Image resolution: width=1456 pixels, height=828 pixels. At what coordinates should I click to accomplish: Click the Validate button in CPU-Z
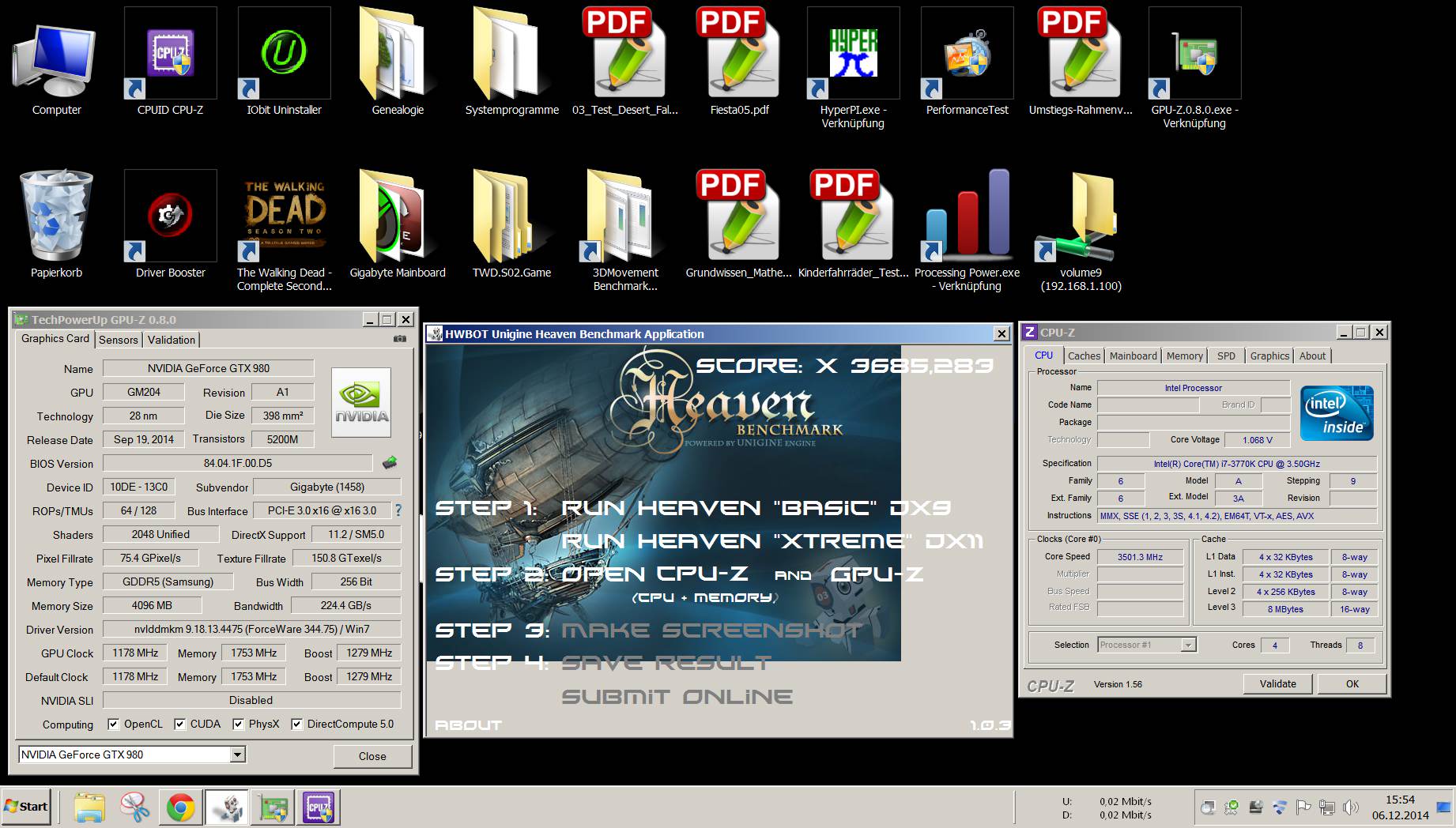pos(1277,683)
